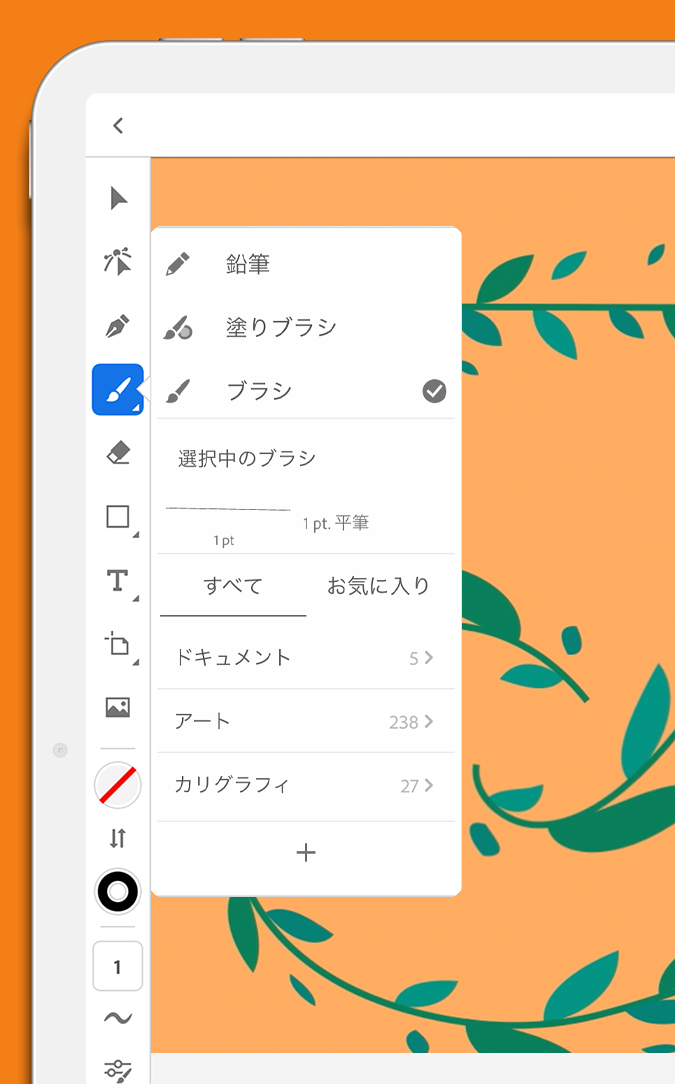Open the アート brush category

click(x=306, y=721)
